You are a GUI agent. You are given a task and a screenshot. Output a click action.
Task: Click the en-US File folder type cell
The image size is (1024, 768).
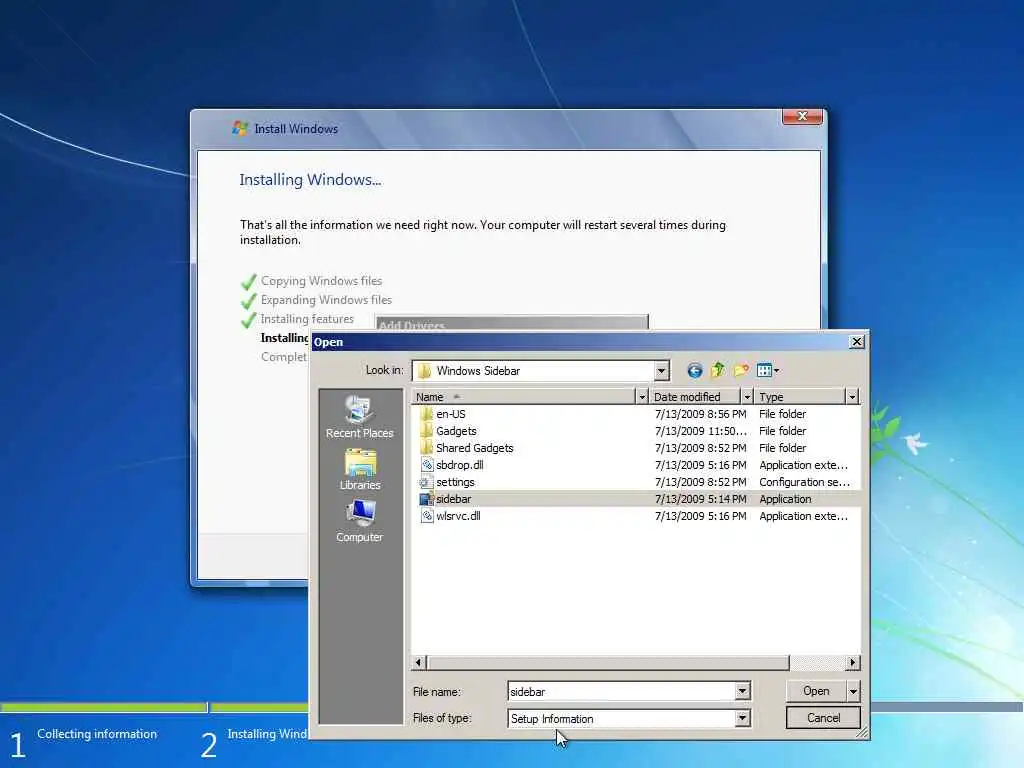(782, 414)
